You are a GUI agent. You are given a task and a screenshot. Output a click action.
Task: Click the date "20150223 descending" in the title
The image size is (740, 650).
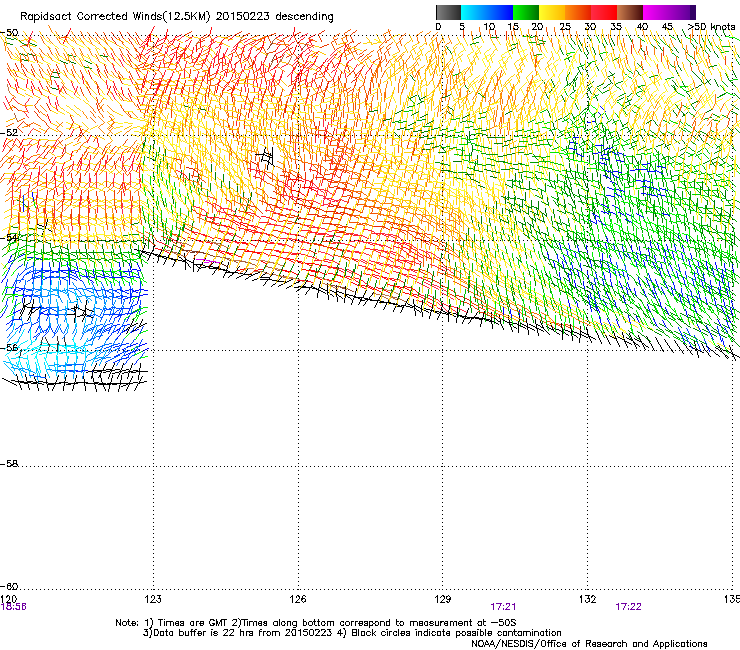point(275,17)
